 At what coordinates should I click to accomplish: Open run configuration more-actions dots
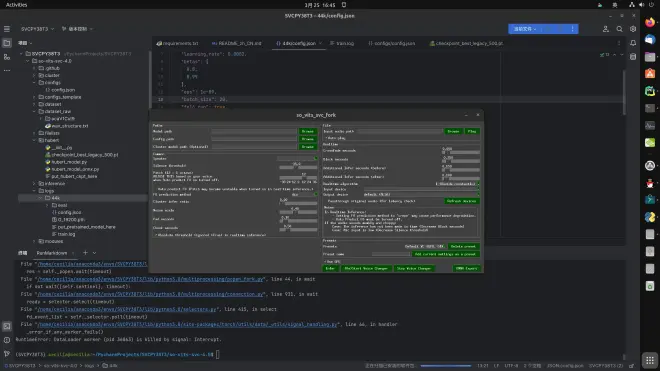coord(572,29)
